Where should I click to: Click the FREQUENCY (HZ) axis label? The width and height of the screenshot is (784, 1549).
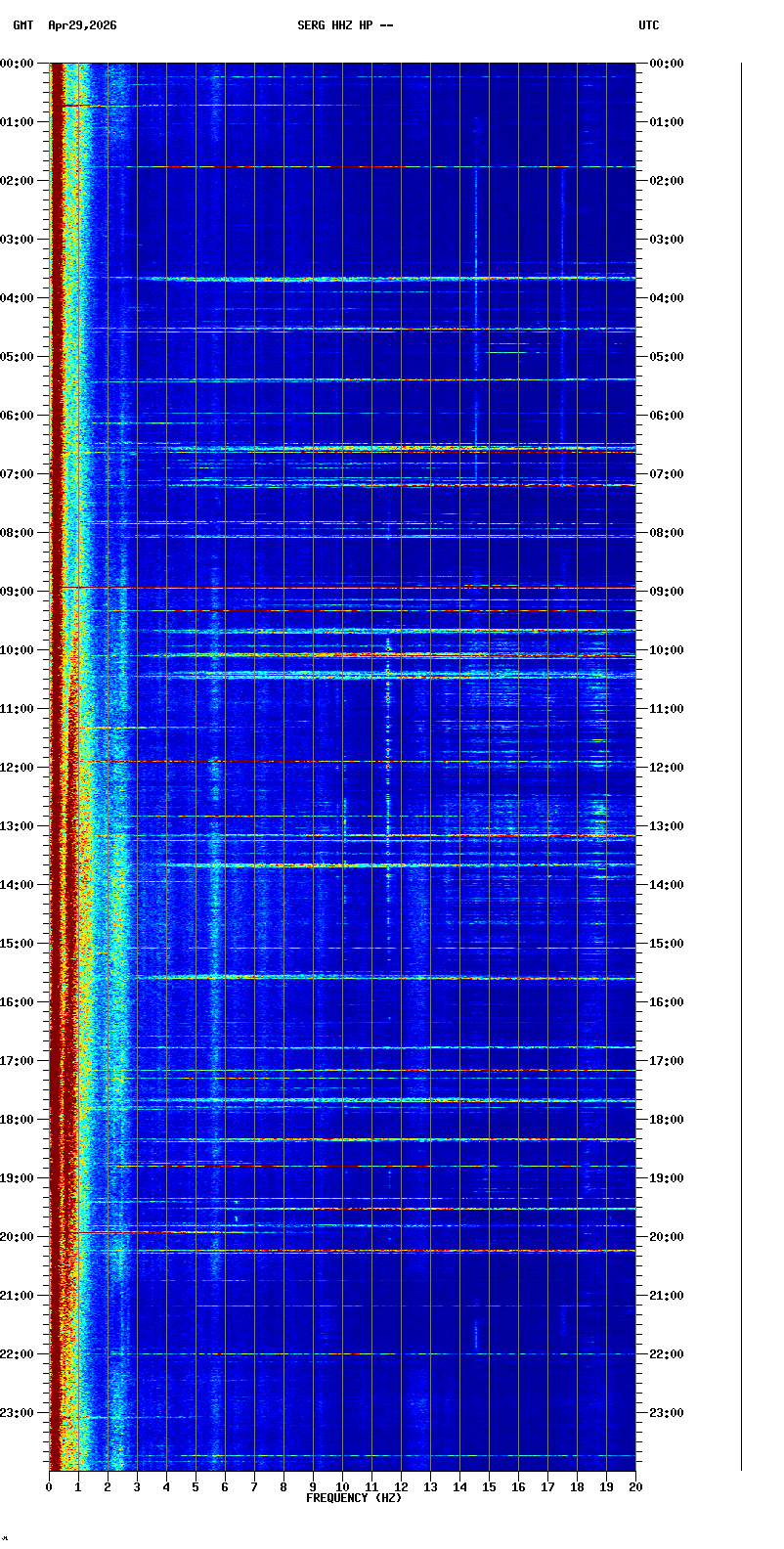tap(354, 1498)
